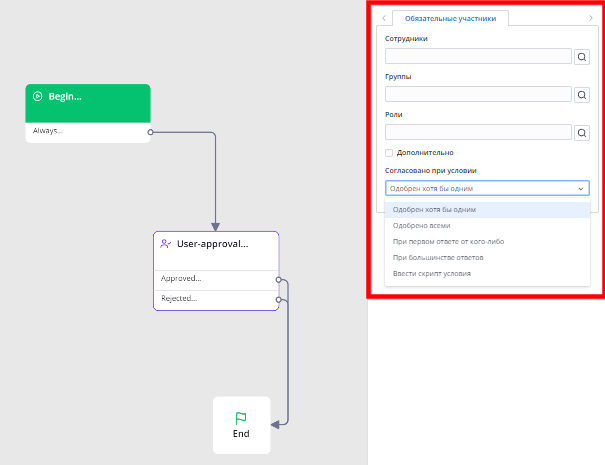Click the Always output port circle
Viewport: 605px width, 465px height.
click(150, 132)
